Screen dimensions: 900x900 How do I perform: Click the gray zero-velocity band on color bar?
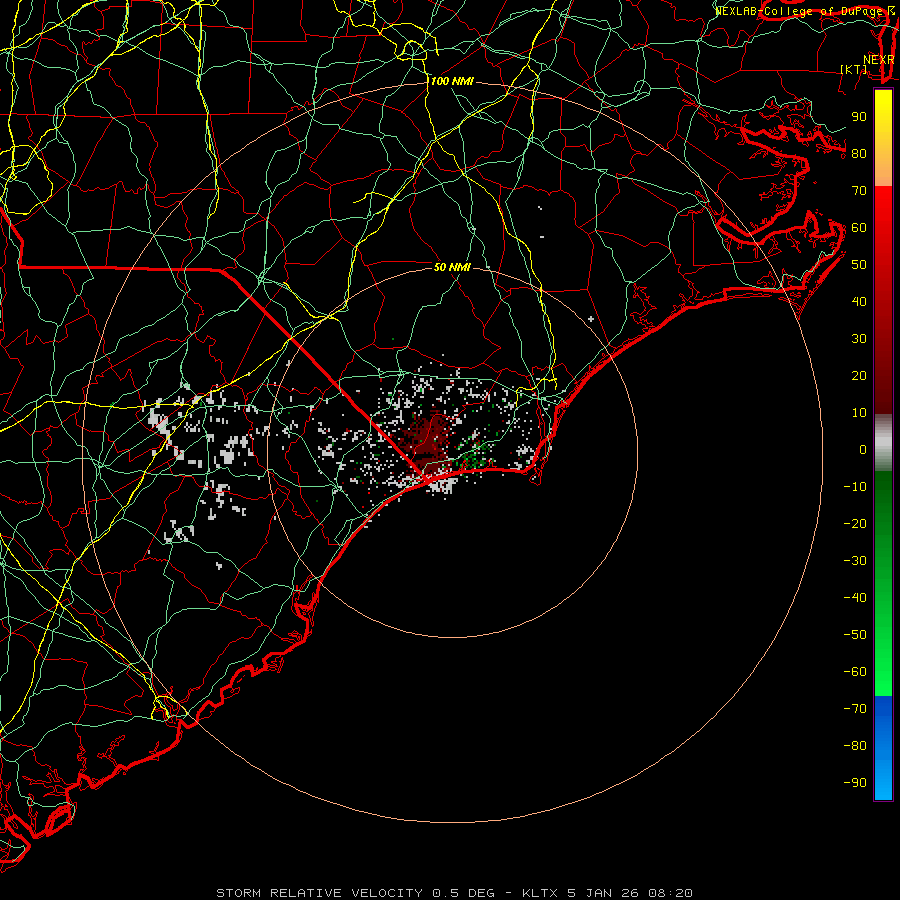click(883, 443)
